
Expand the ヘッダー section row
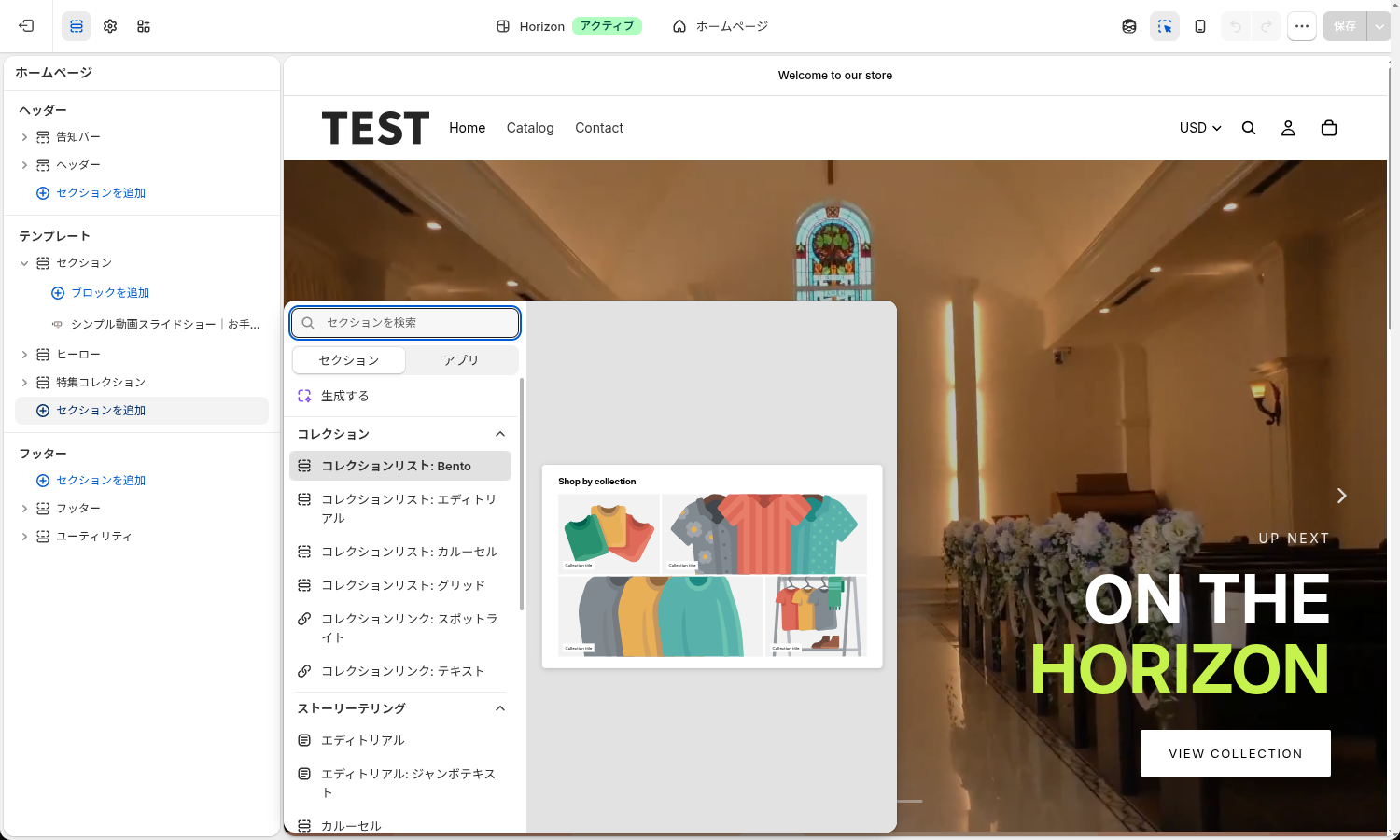click(x=24, y=165)
